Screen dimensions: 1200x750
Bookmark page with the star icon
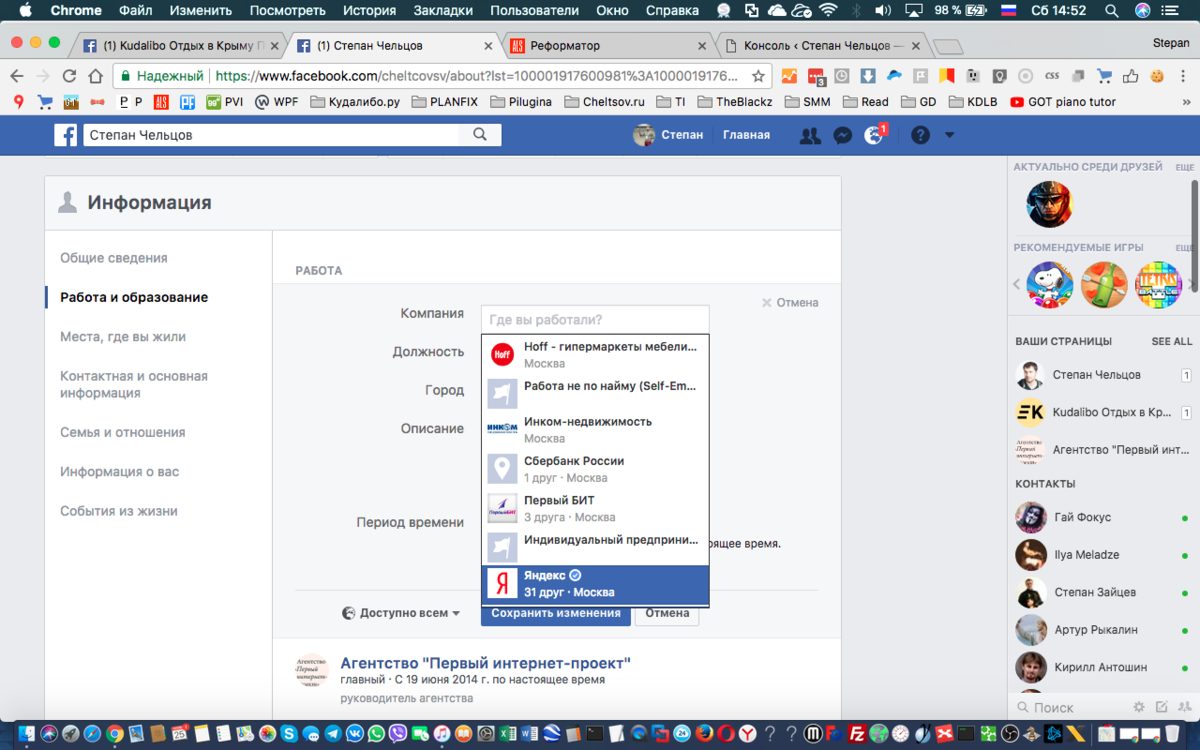[x=758, y=76]
